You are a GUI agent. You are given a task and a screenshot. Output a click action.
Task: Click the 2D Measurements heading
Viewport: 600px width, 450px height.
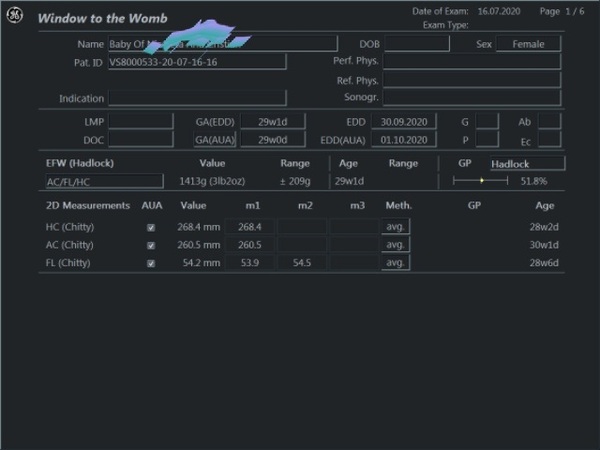point(88,205)
